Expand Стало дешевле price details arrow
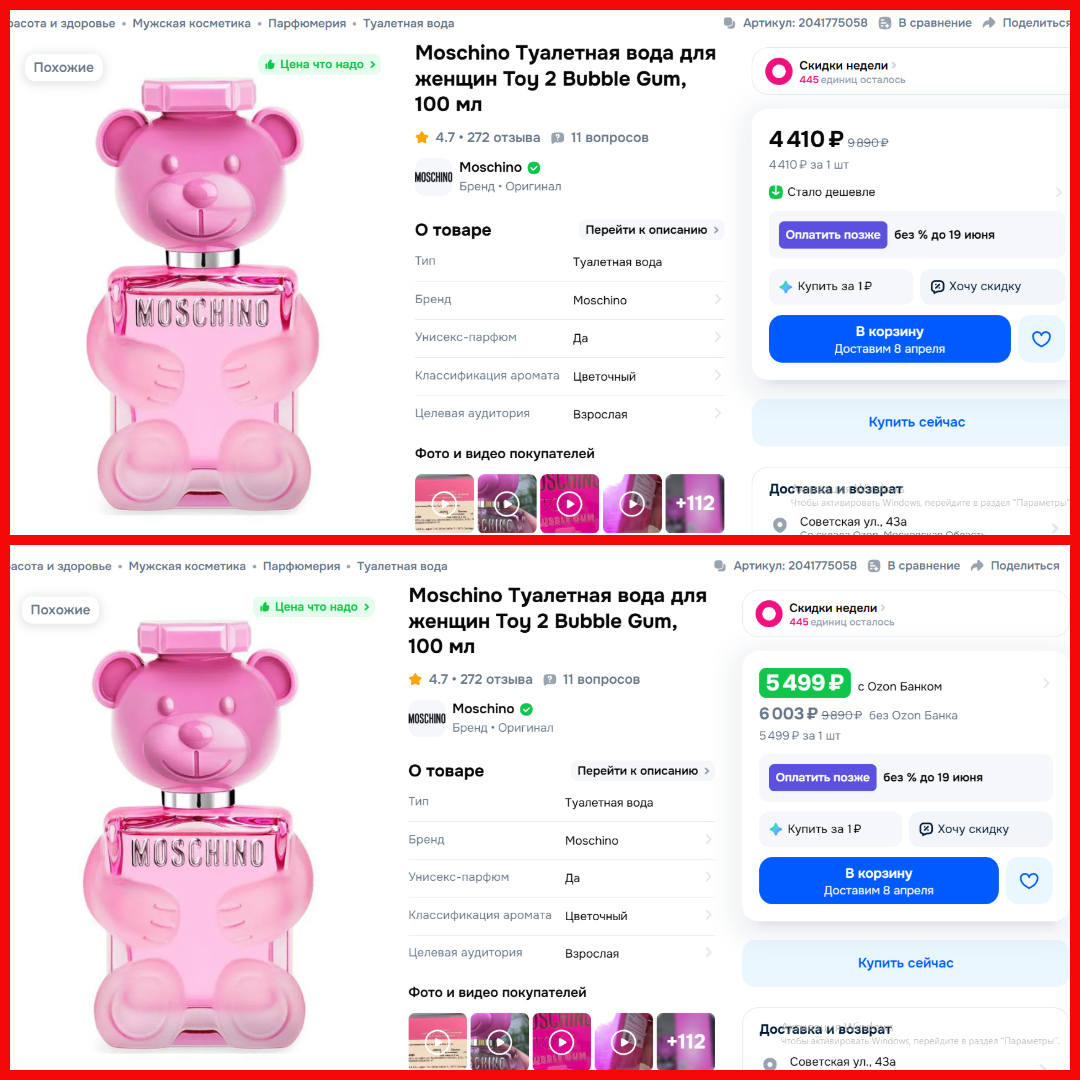 tap(1058, 192)
